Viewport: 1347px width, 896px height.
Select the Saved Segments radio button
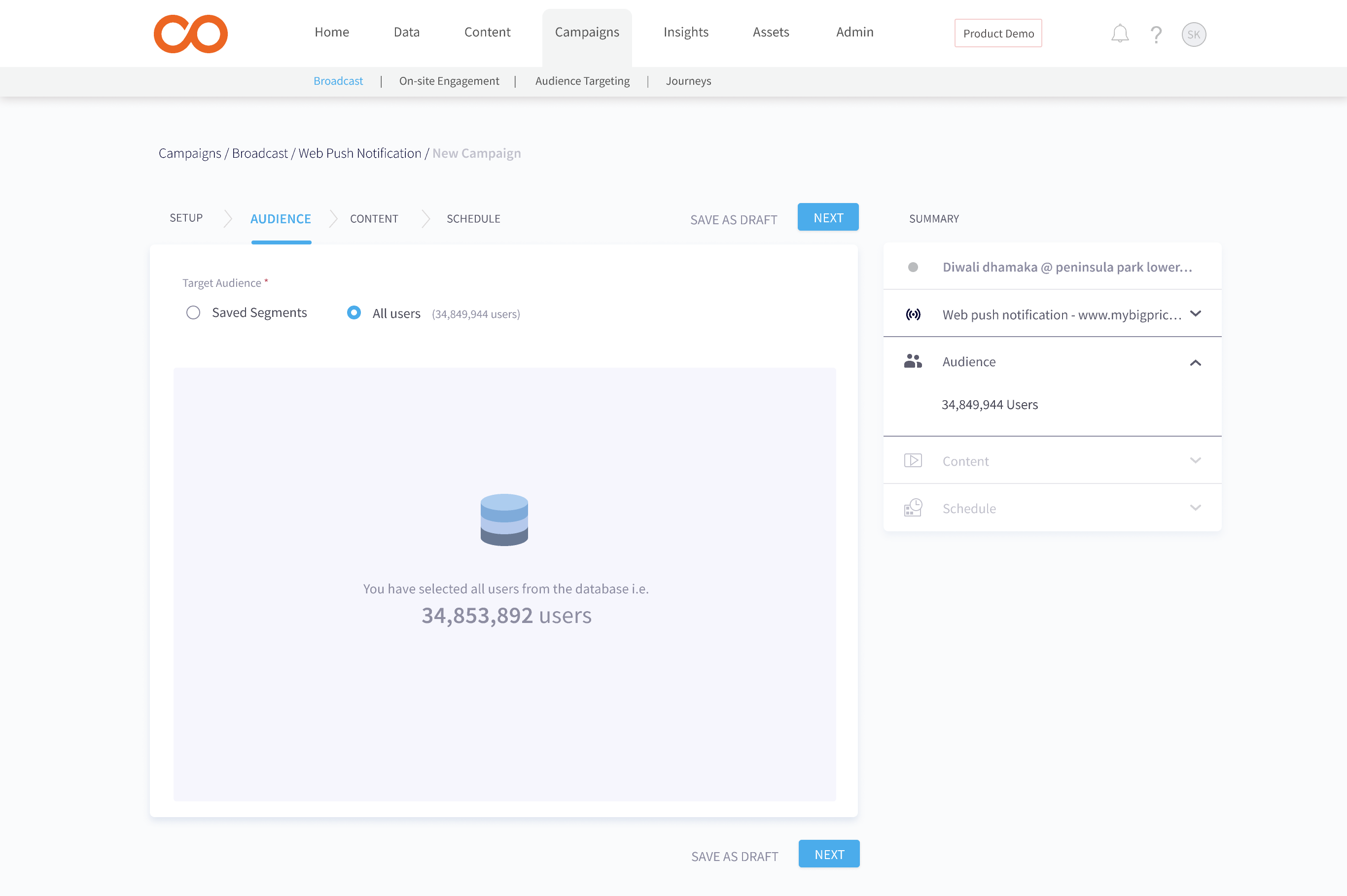pos(193,312)
